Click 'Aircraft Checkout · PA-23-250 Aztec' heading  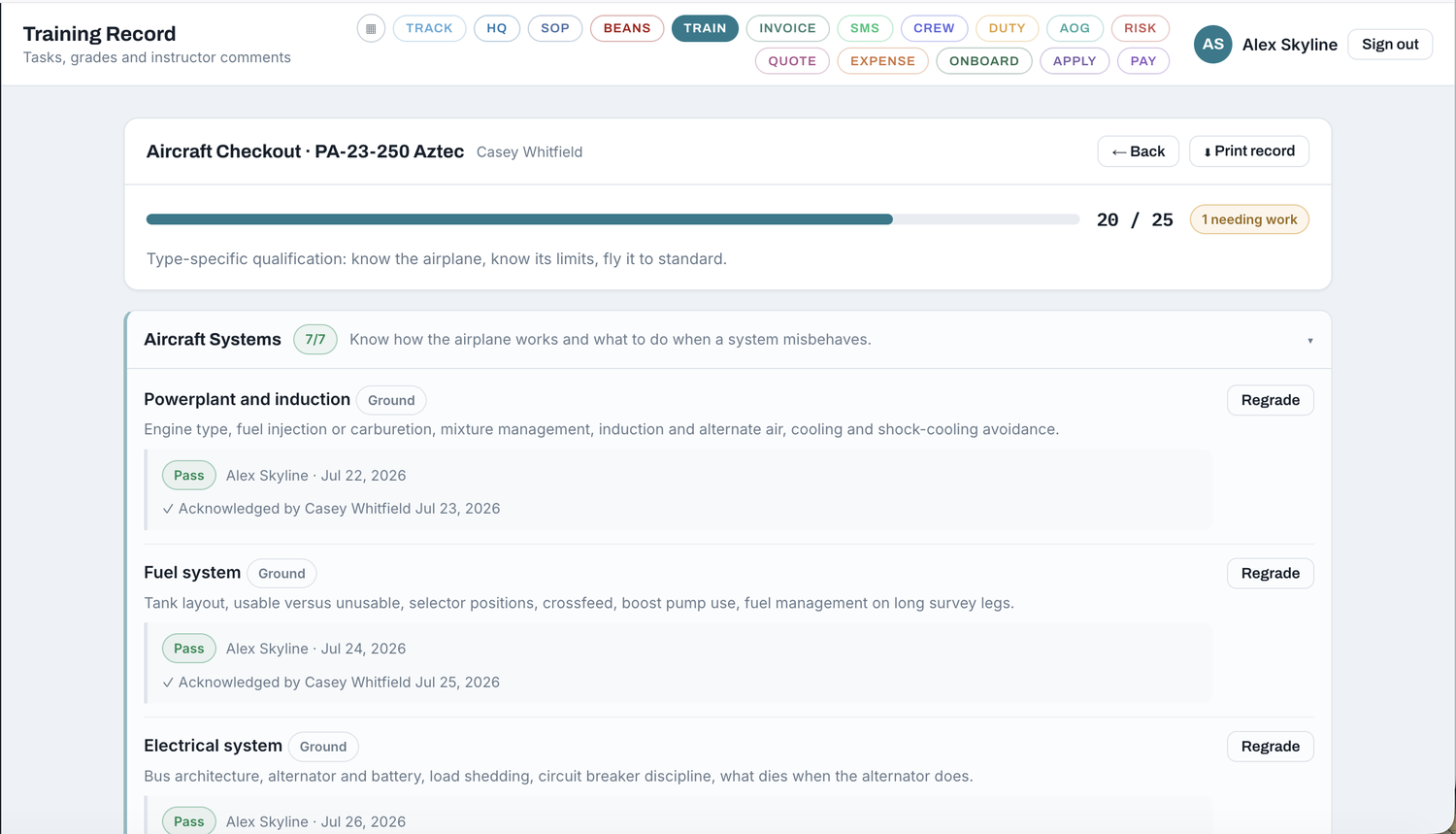point(305,151)
